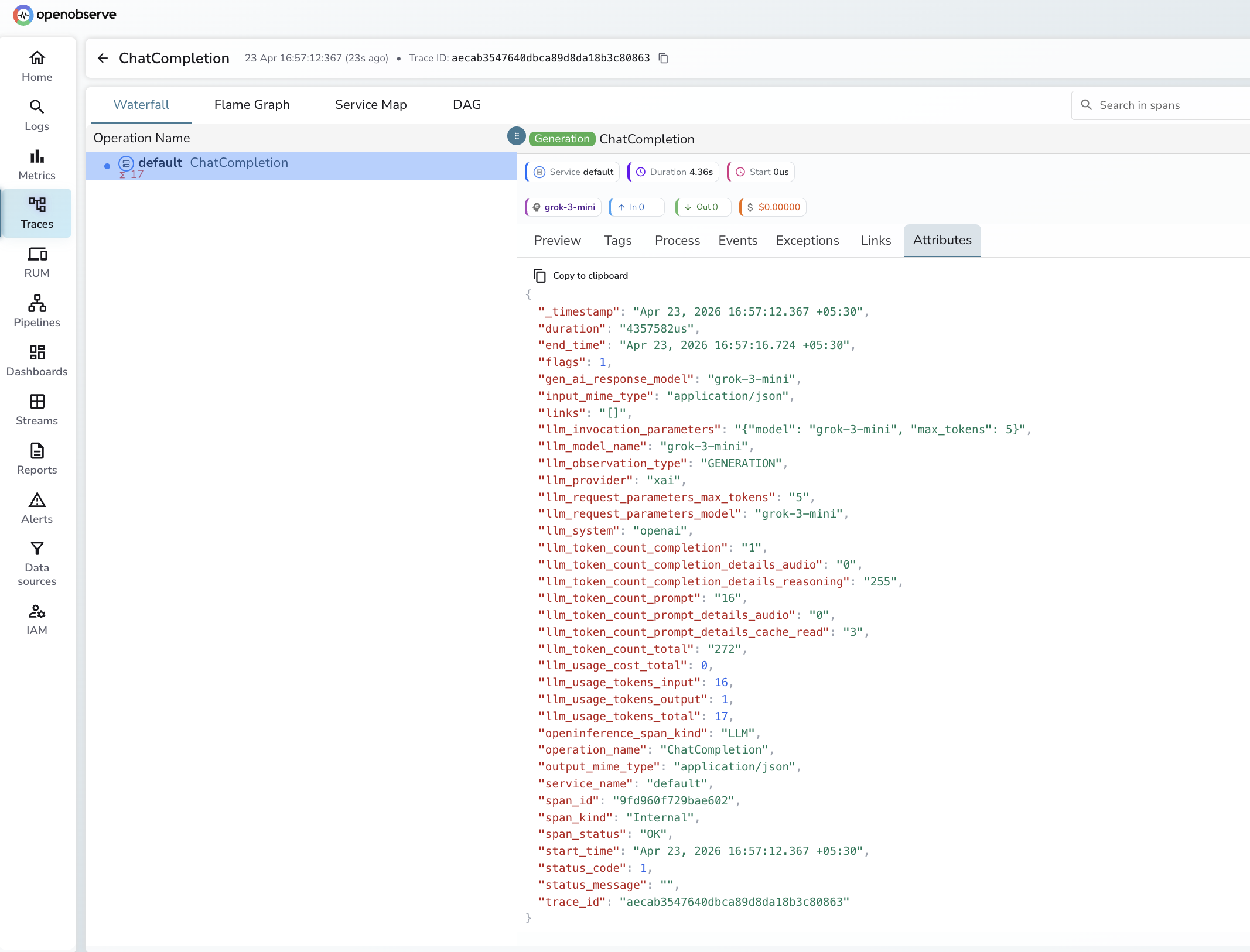
Task: Switch to the Events tab
Action: [x=737, y=240]
